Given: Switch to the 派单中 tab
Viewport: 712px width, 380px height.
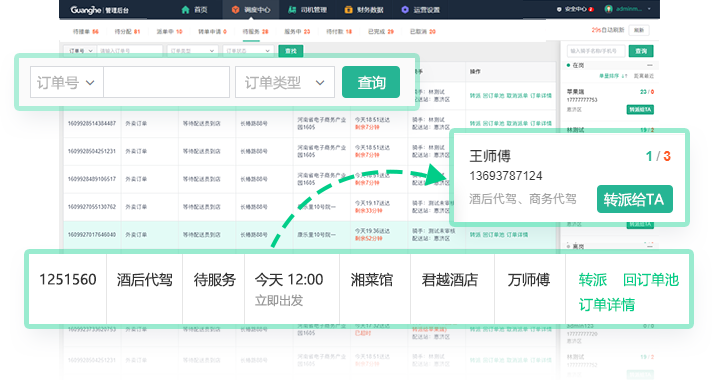Looking at the screenshot, I should click(169, 32).
